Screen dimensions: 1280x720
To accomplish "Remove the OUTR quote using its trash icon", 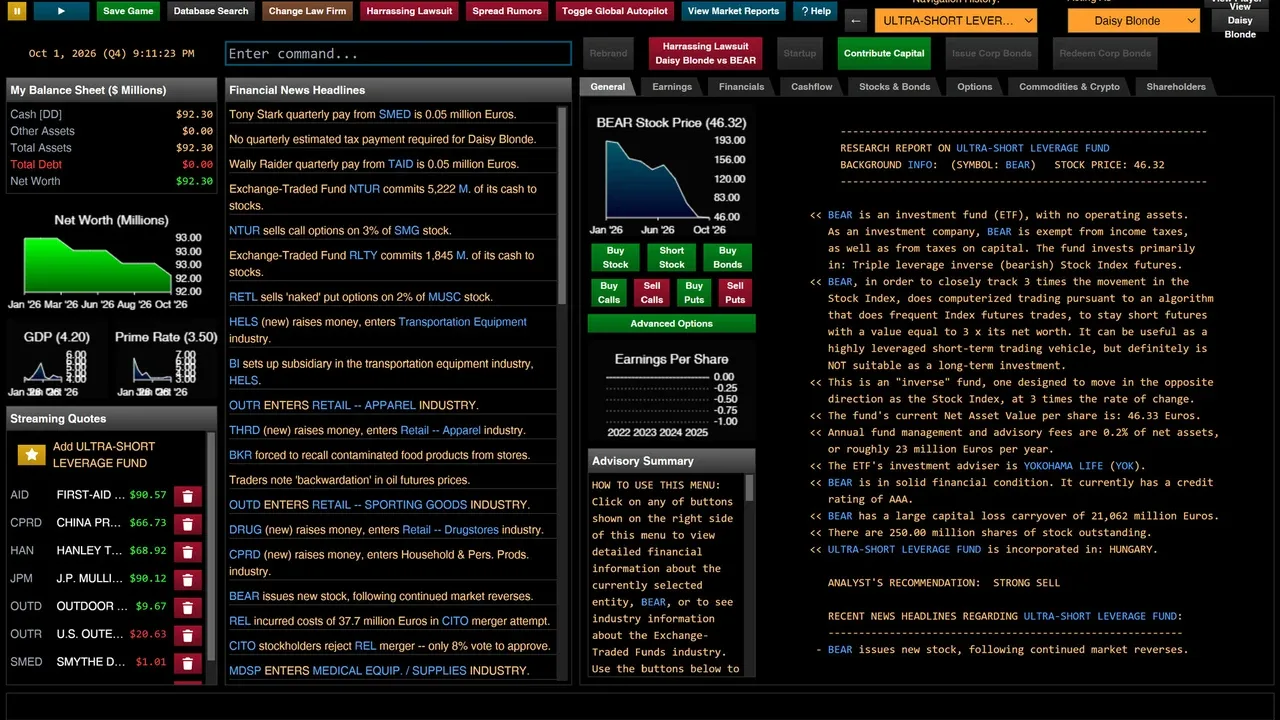I will tap(188, 635).
